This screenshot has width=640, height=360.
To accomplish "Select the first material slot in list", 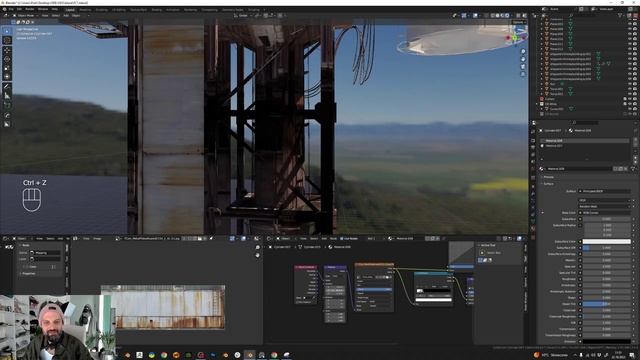I will point(585,140).
